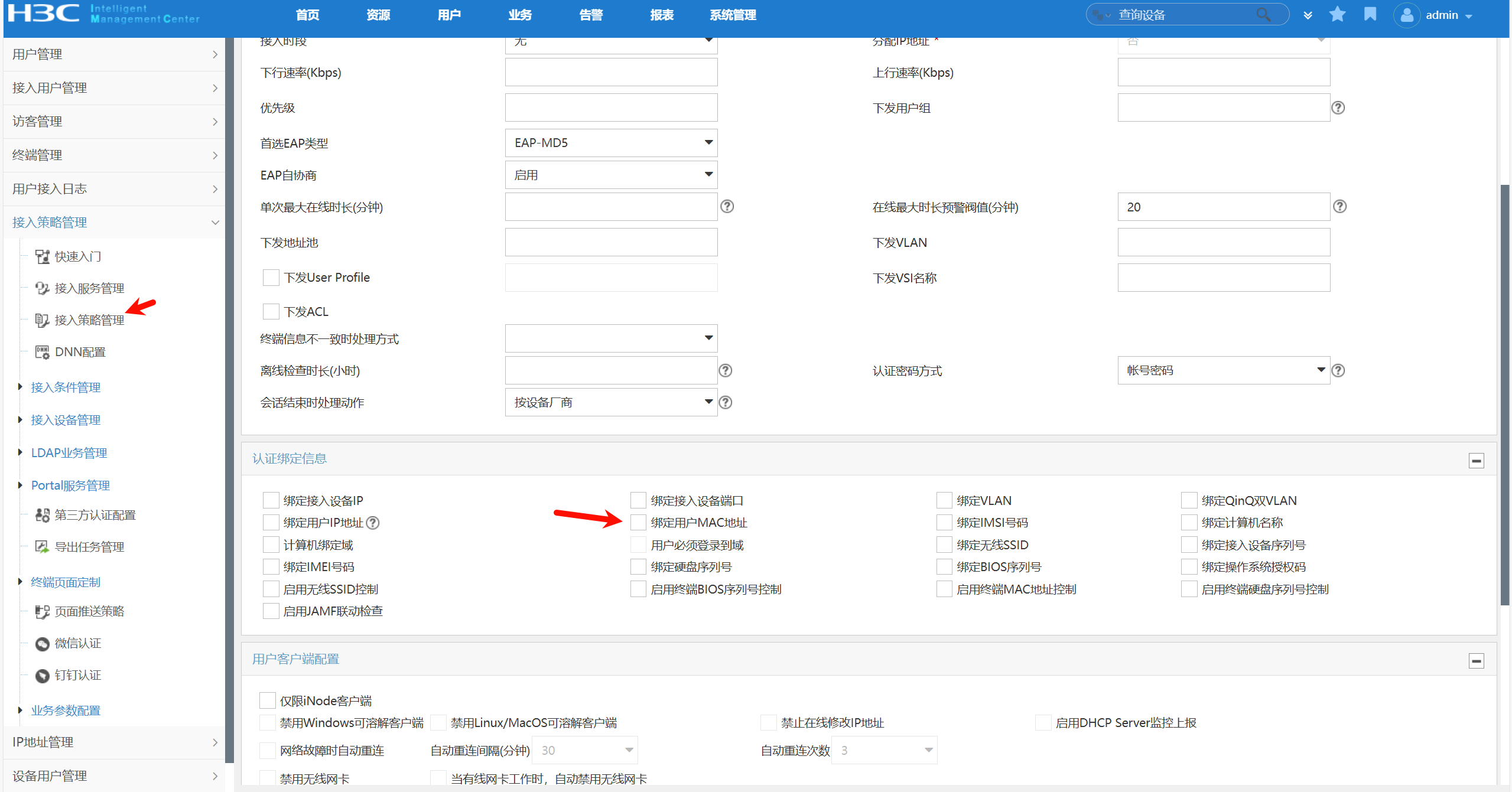Open 系统管理 top menu
This screenshot has width=1512, height=792.
pos(733,15)
